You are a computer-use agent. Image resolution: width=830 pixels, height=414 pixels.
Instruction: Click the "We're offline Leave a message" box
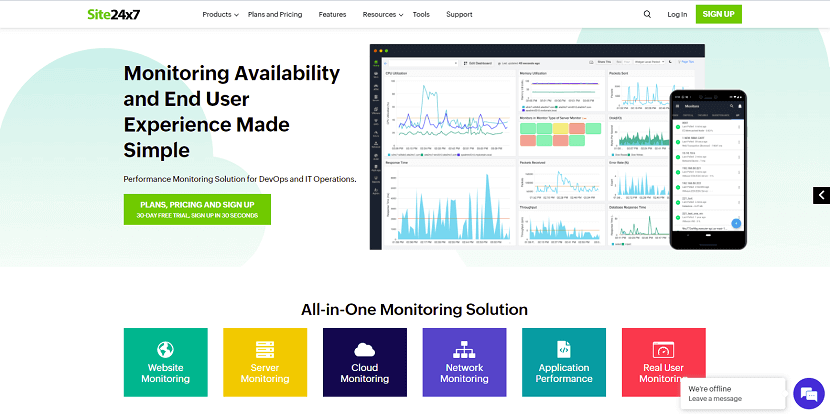[733, 393]
